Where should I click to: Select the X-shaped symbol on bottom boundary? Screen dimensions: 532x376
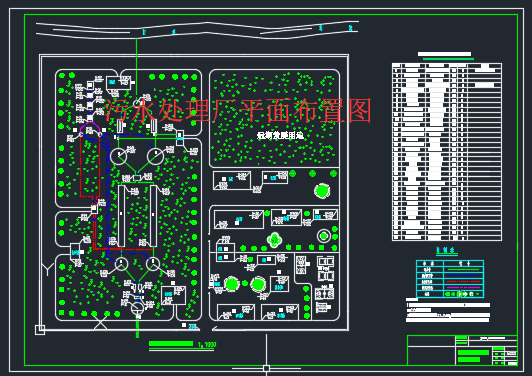click(x=100, y=323)
